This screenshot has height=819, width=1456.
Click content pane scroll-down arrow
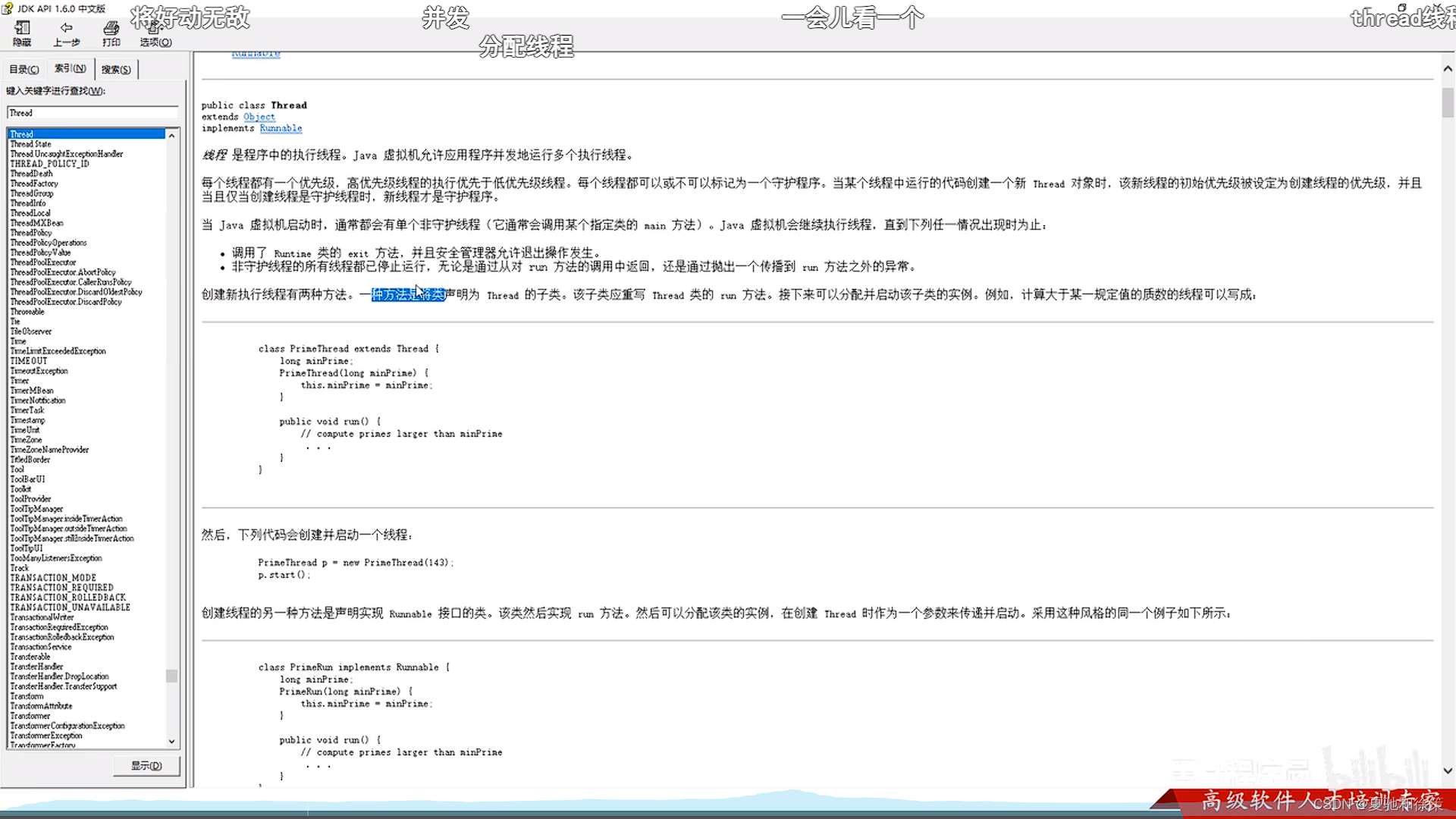[1448, 770]
